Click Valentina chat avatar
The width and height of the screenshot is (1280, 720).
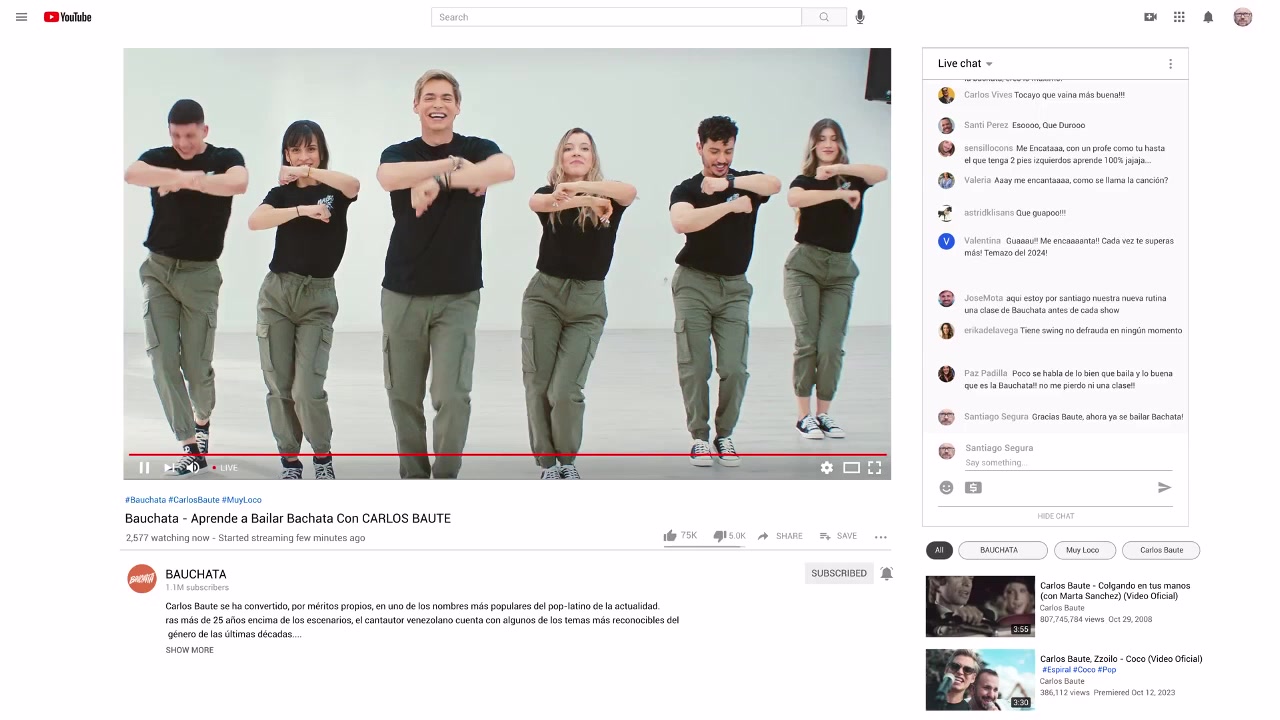pos(946,241)
